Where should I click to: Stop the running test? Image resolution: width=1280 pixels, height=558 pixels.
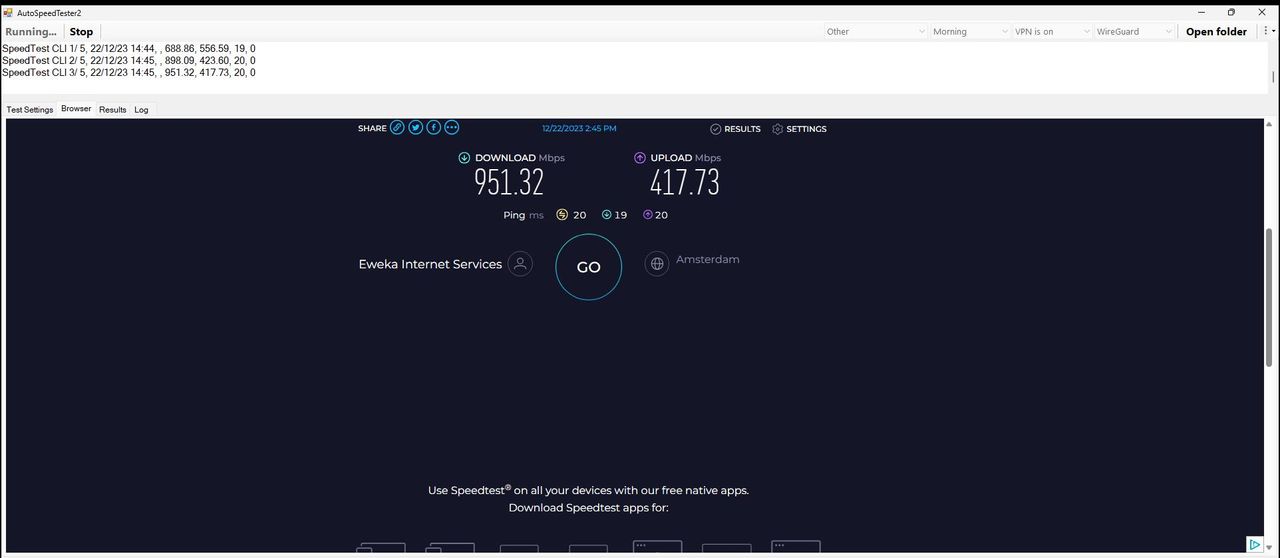(x=81, y=32)
